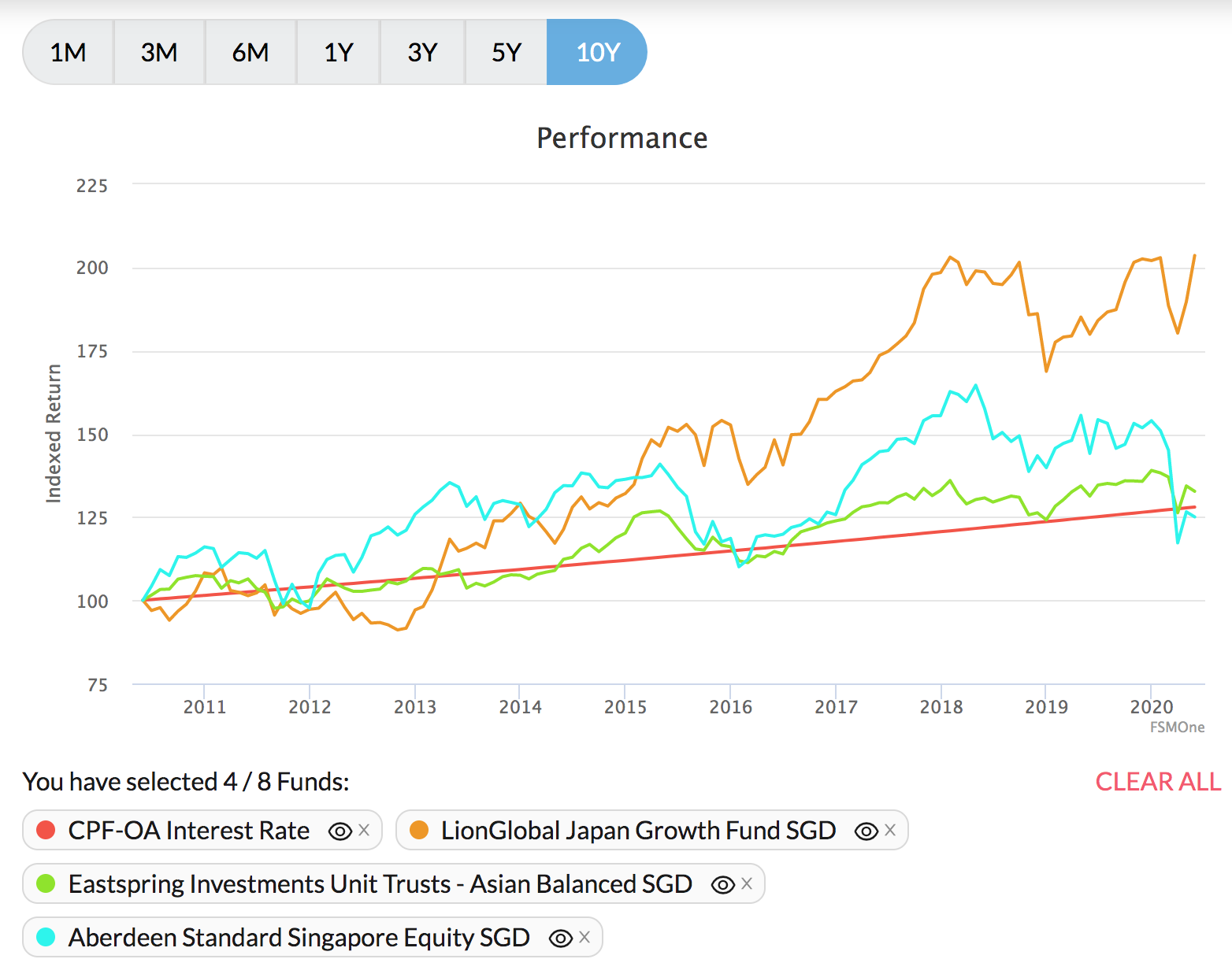Screen dimensions: 1232x959
Task: Select the 3Y period tab
Action: [x=422, y=52]
